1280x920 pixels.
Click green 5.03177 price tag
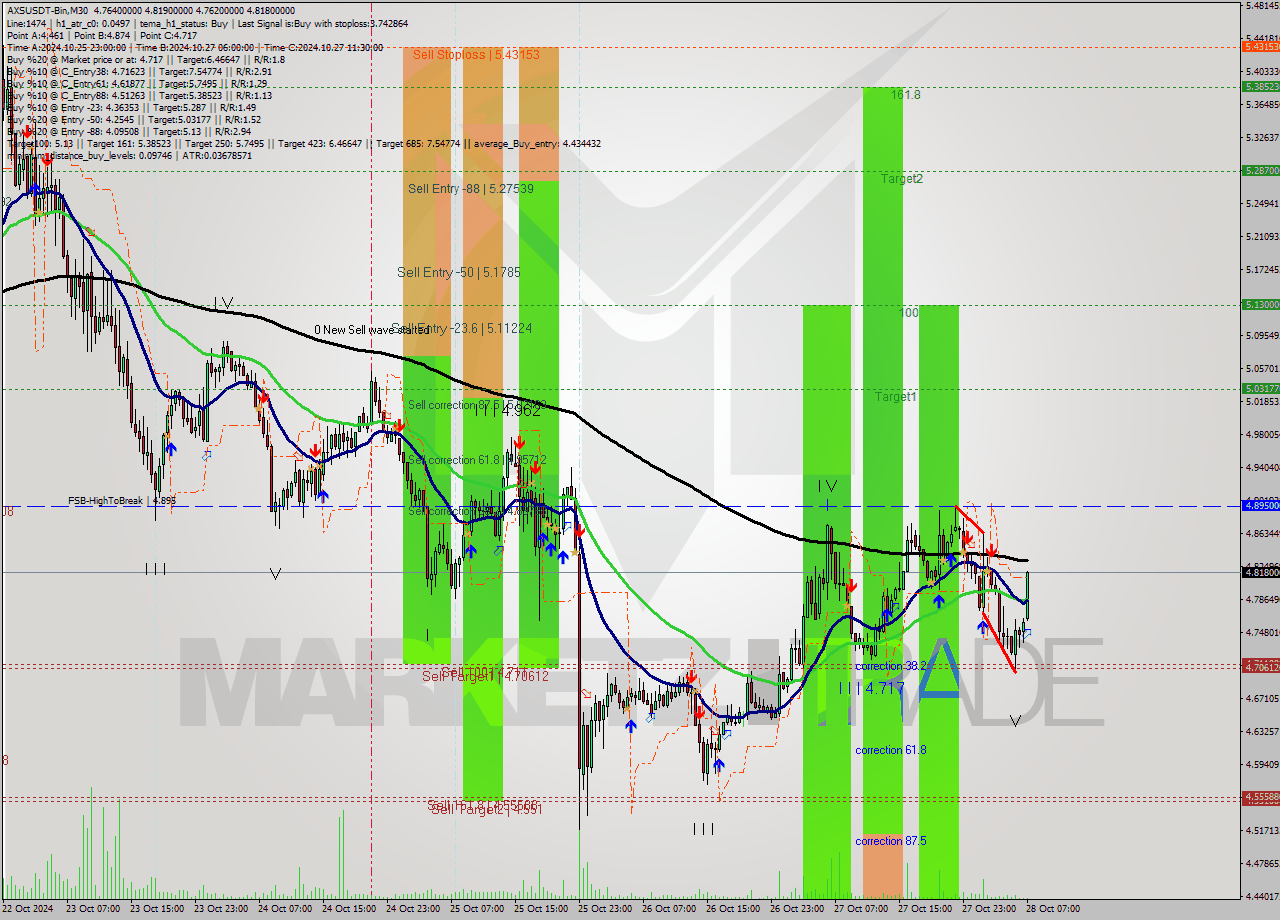point(1260,388)
